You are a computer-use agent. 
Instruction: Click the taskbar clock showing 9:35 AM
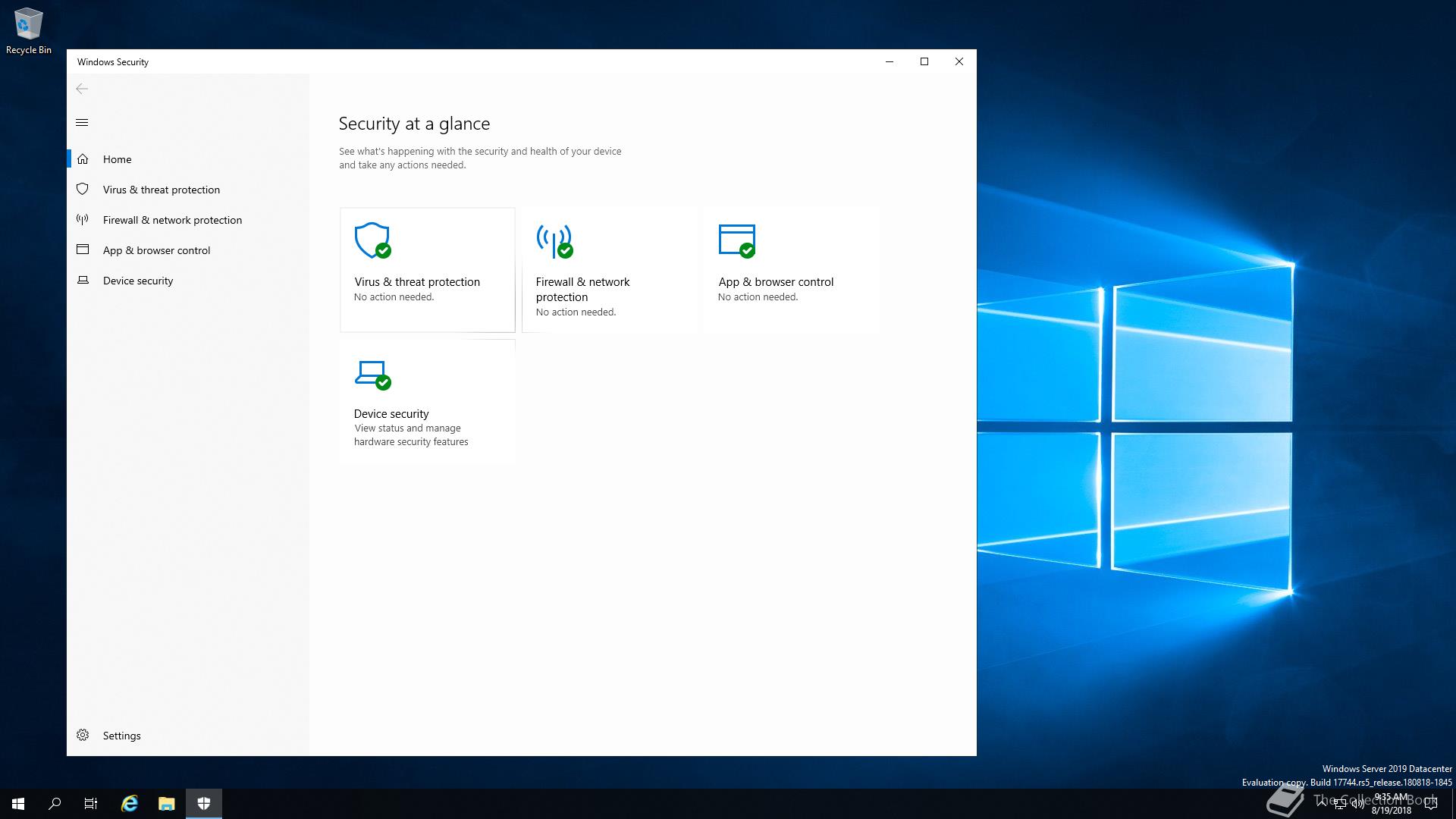[1392, 804]
